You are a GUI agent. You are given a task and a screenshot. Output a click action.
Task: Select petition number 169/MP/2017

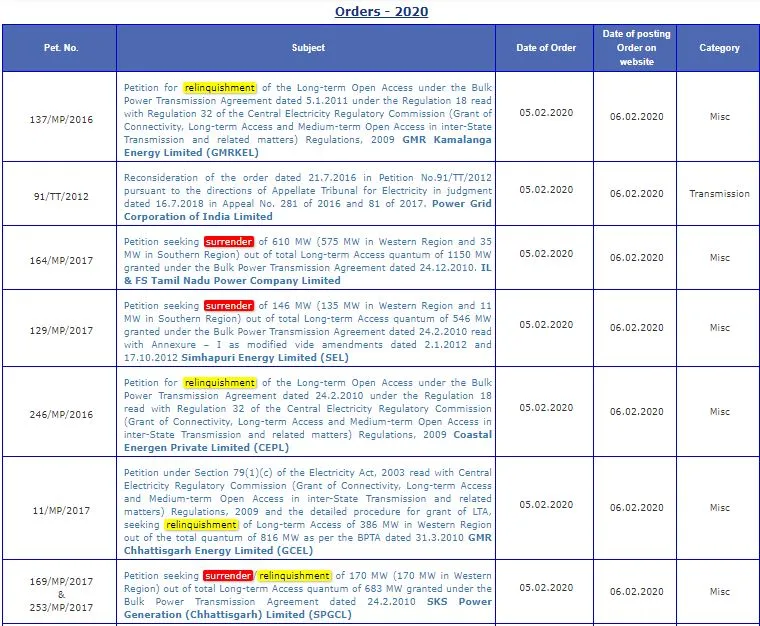pos(61,581)
